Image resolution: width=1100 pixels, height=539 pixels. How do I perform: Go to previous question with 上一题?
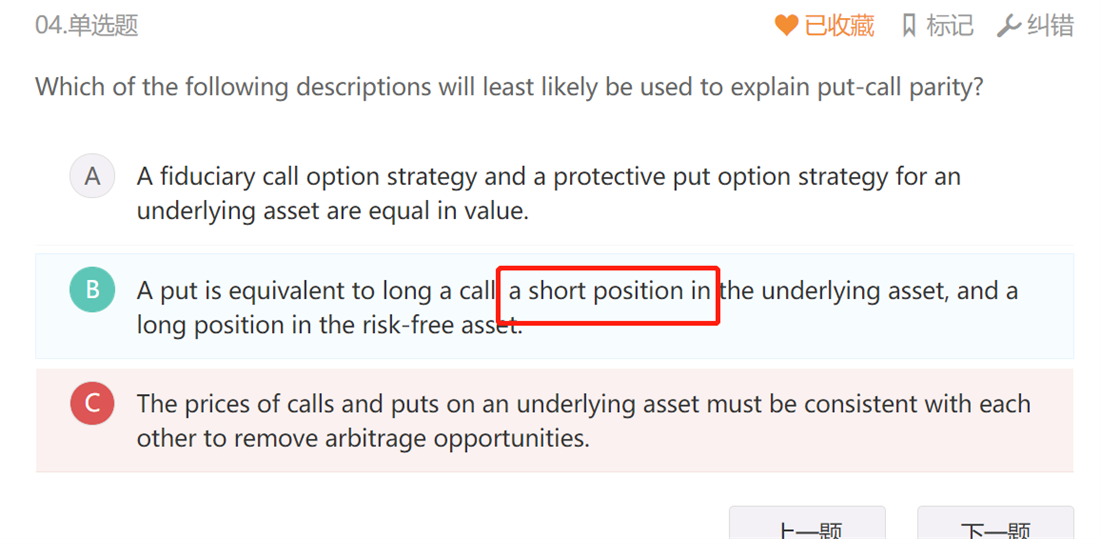point(807,527)
